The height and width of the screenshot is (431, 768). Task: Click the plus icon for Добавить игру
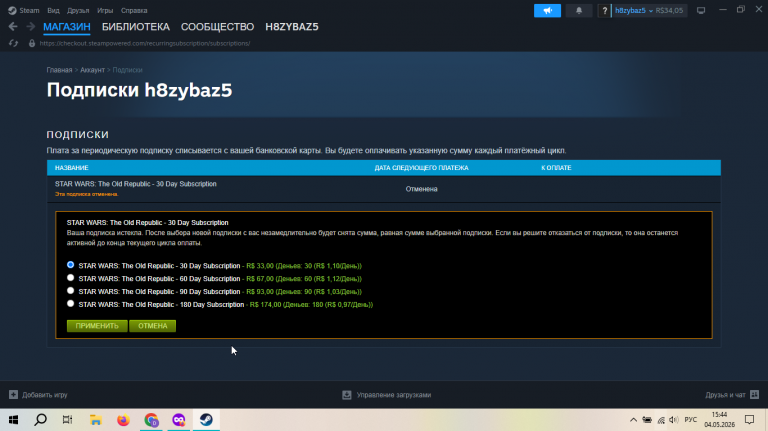click(13, 395)
